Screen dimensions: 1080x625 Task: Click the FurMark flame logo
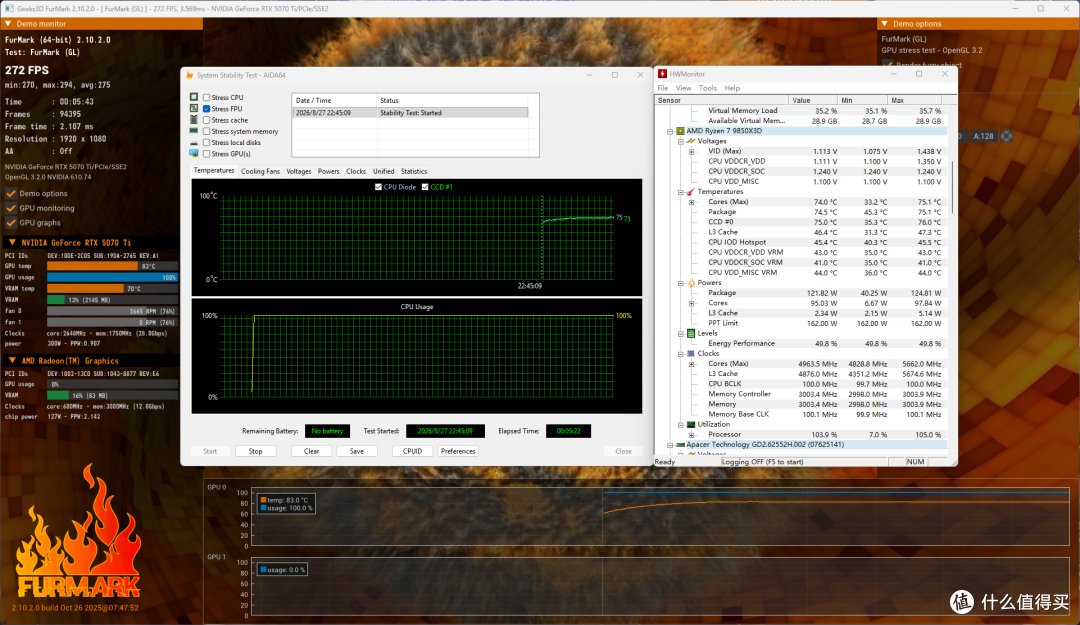pos(78,531)
